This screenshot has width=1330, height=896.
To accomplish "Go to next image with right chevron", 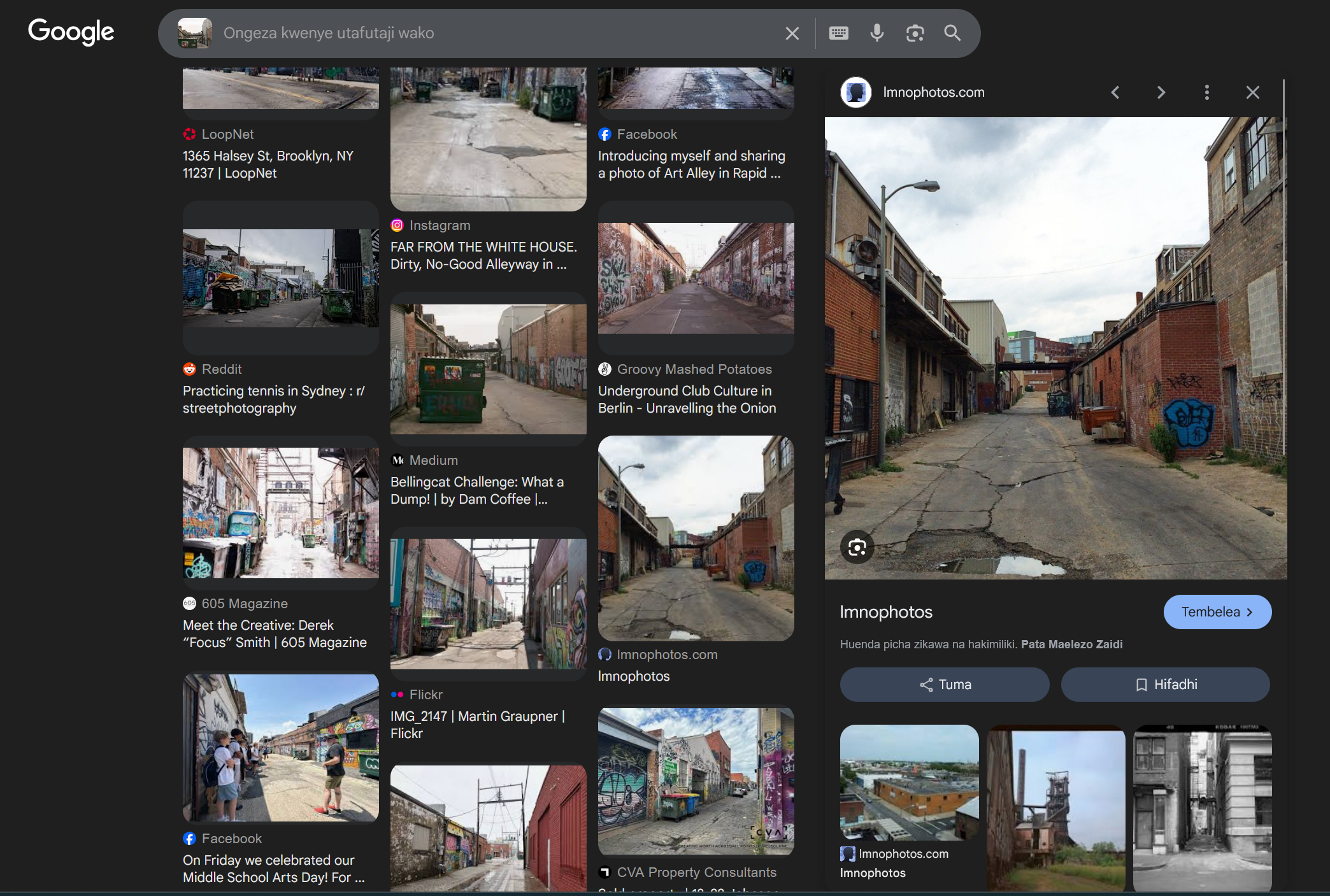I will [x=1161, y=93].
